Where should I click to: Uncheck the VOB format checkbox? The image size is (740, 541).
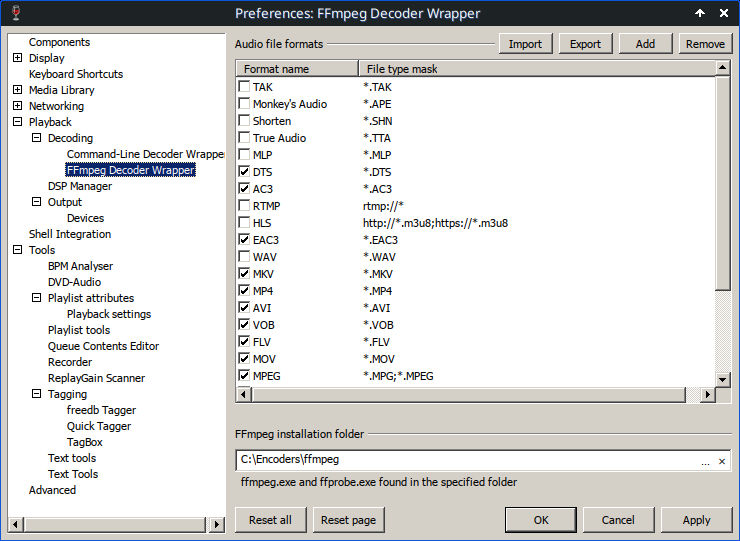[244, 324]
